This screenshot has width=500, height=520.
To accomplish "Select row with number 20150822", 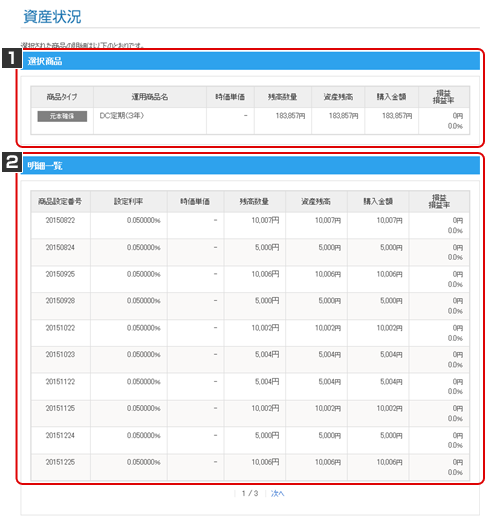I will [x=250, y=225].
